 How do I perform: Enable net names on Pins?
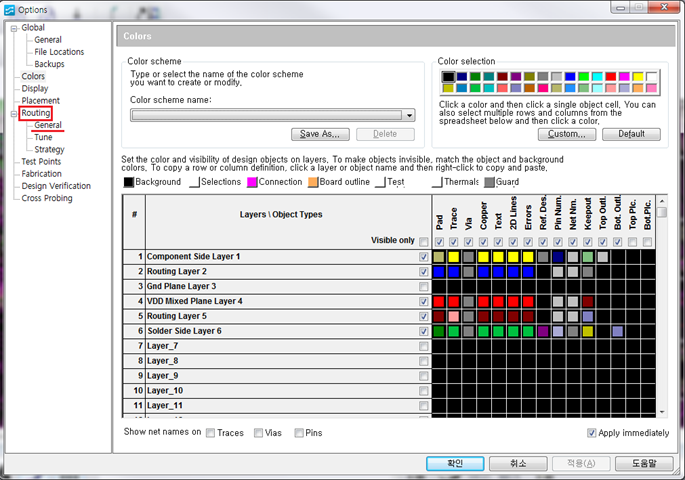coord(299,433)
